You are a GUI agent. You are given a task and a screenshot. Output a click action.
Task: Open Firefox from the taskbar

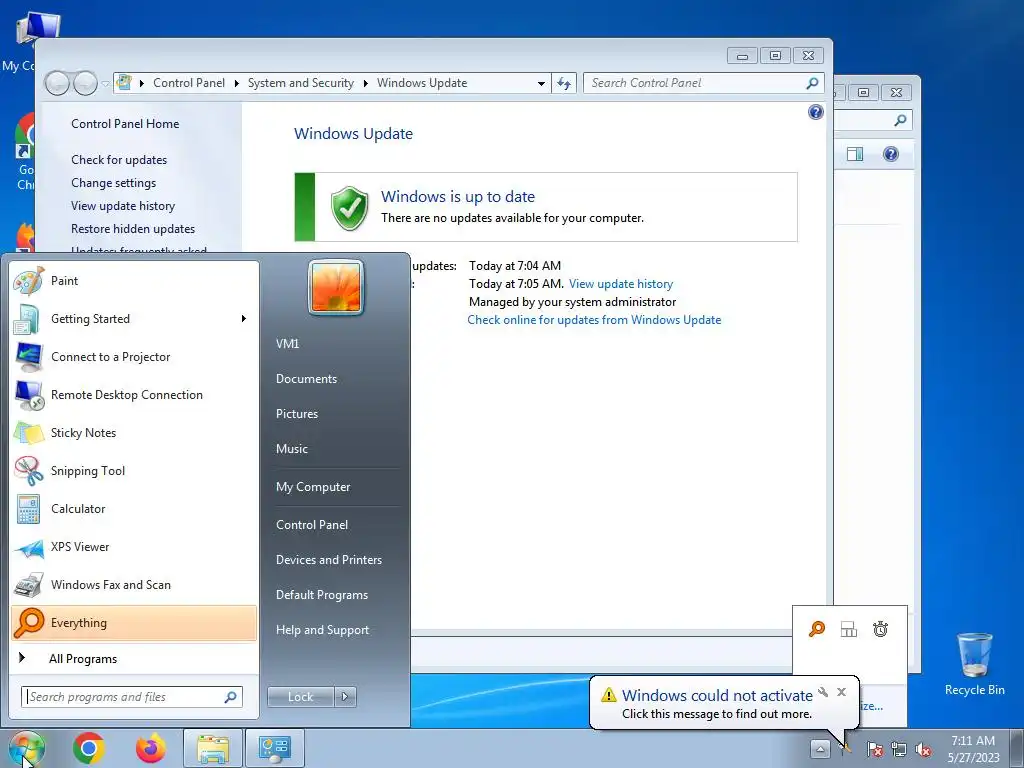(151, 748)
